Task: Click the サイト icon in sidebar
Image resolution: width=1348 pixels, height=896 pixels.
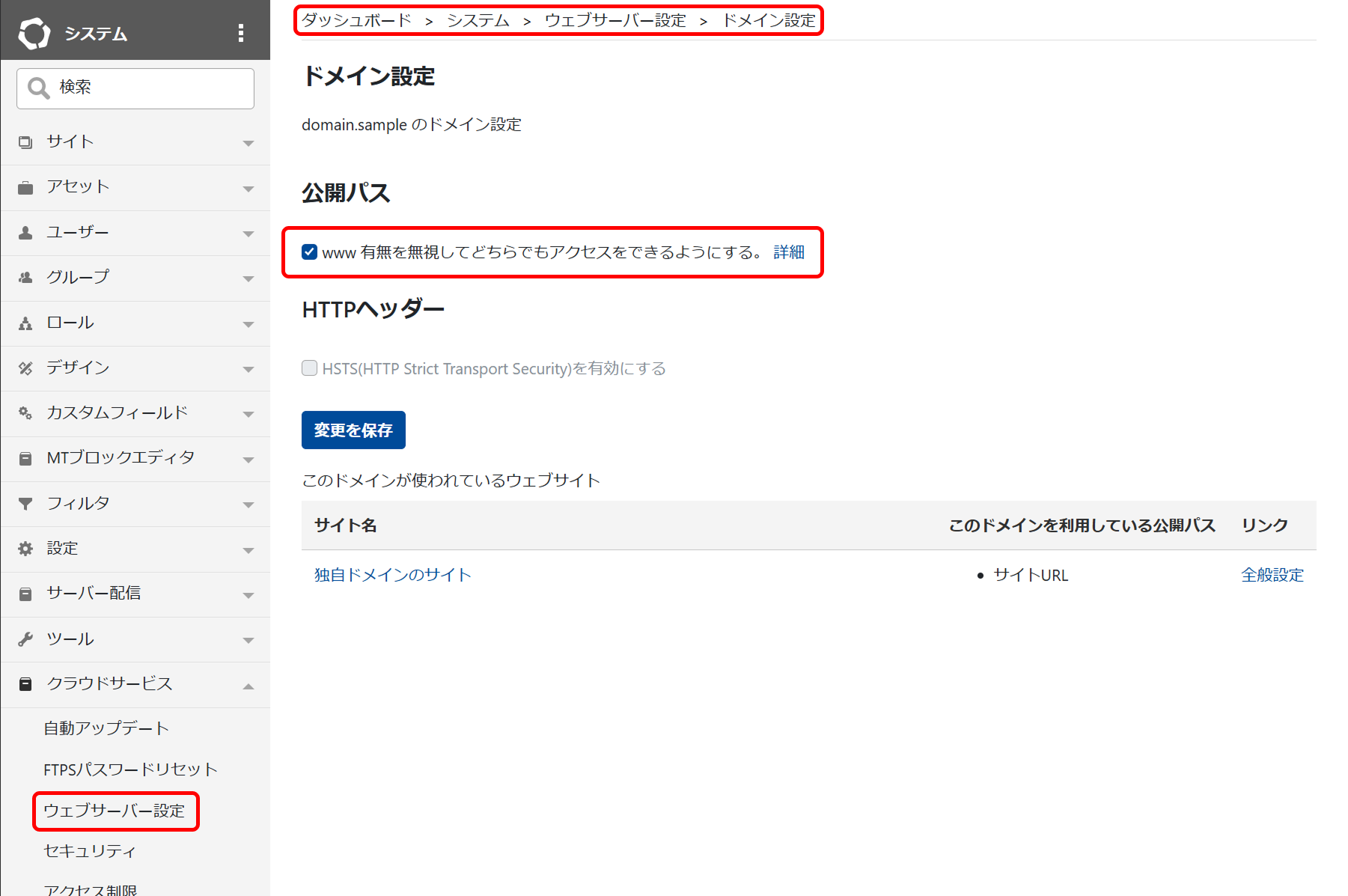Action: pos(25,142)
